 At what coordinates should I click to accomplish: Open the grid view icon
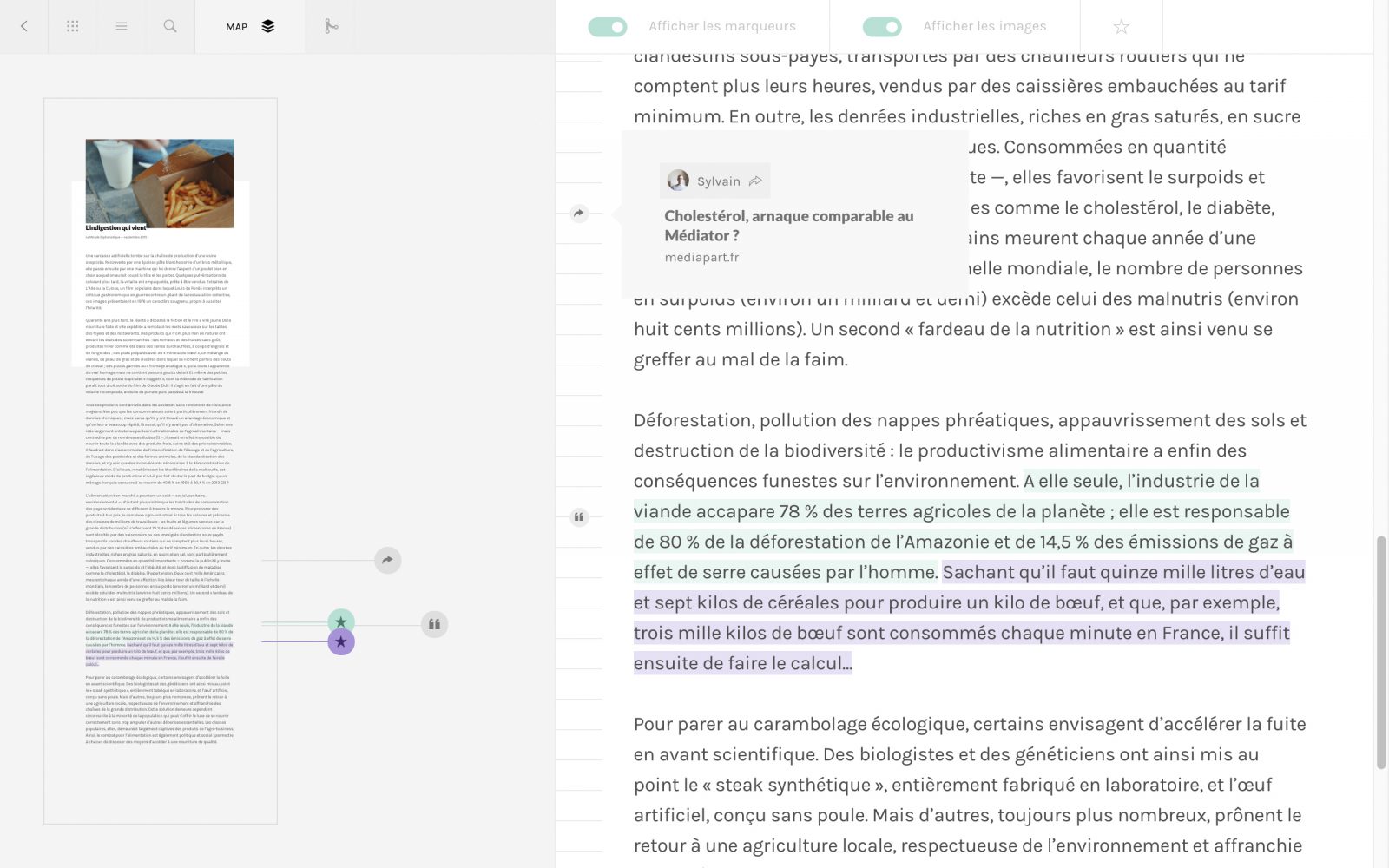[73, 26]
